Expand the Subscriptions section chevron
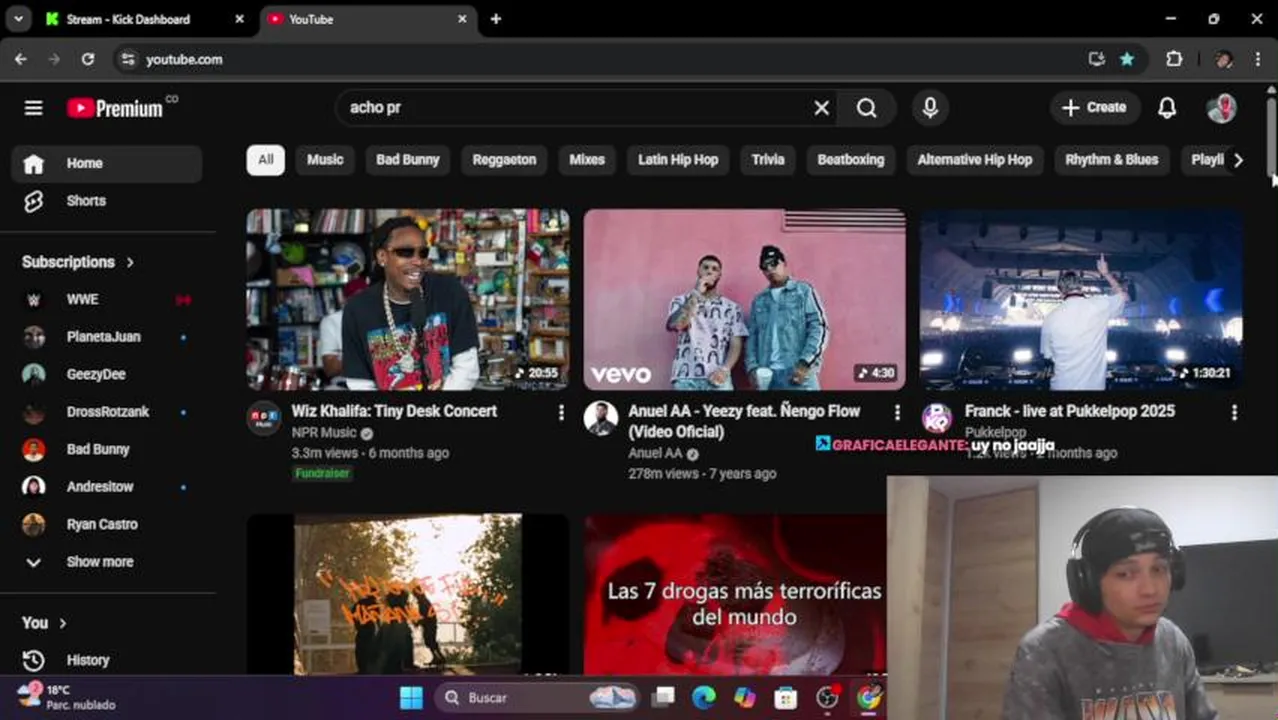Screen dimensions: 1278x720 (130, 262)
